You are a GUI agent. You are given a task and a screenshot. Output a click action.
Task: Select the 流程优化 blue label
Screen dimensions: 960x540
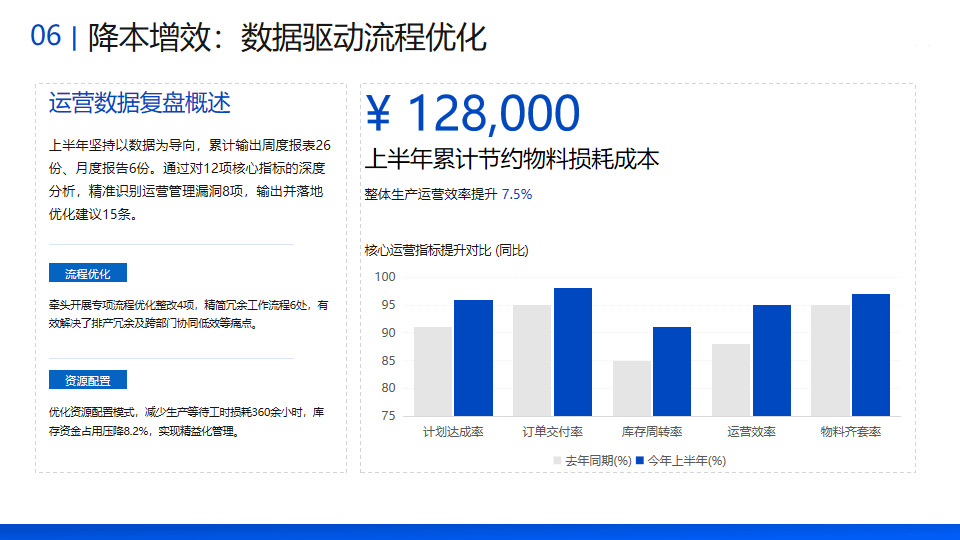tap(88, 273)
